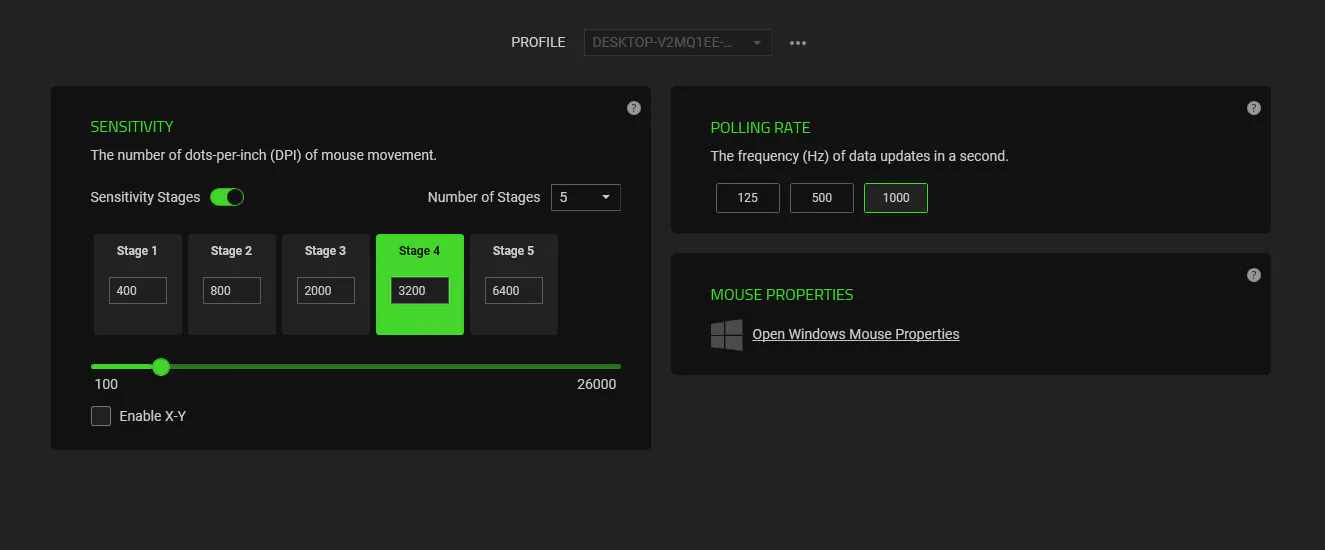Image resolution: width=1325 pixels, height=550 pixels.
Task: Select the Stage 1 card
Action: [138, 284]
